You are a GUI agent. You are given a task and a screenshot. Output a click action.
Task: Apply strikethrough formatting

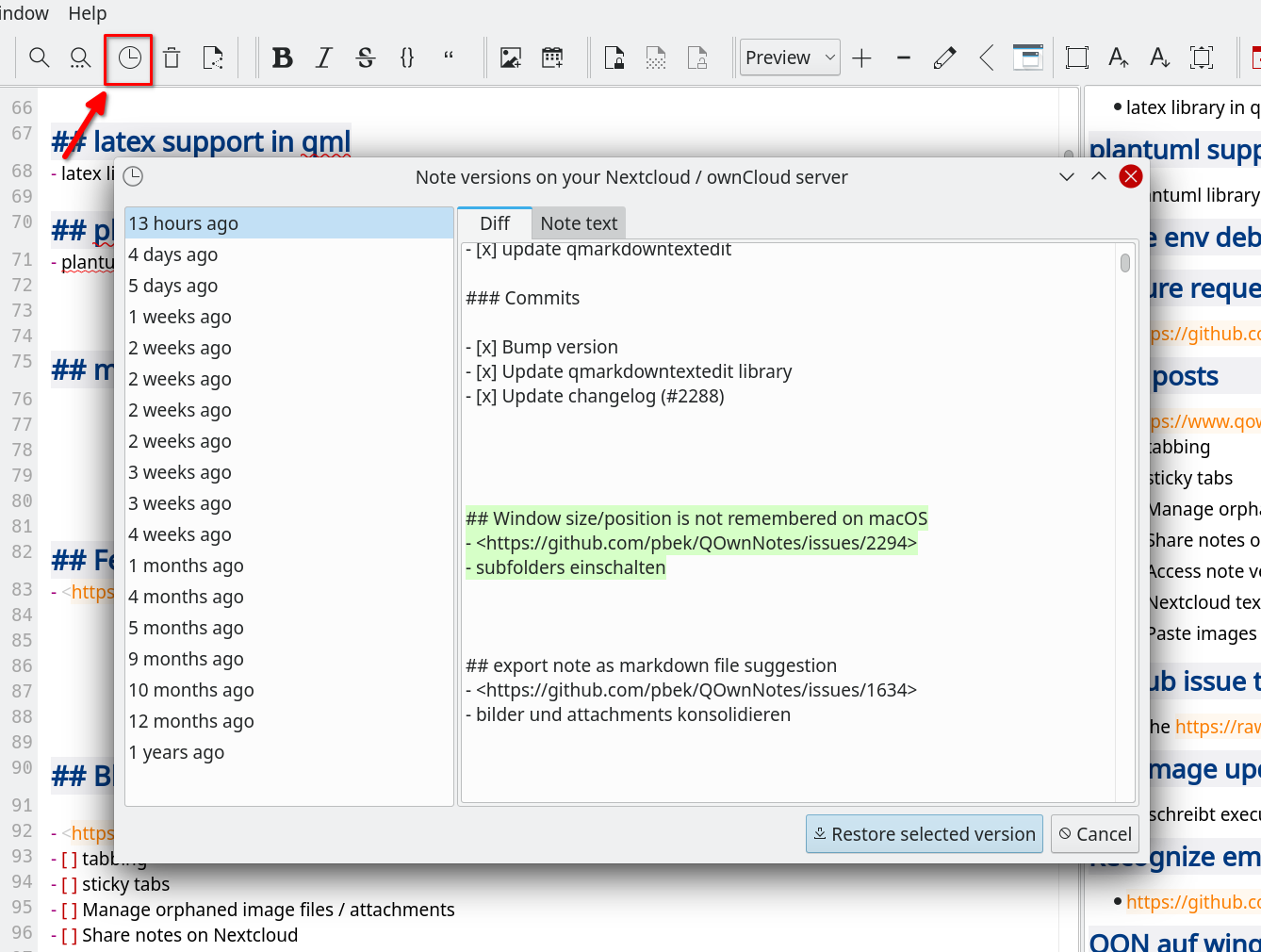click(x=366, y=58)
